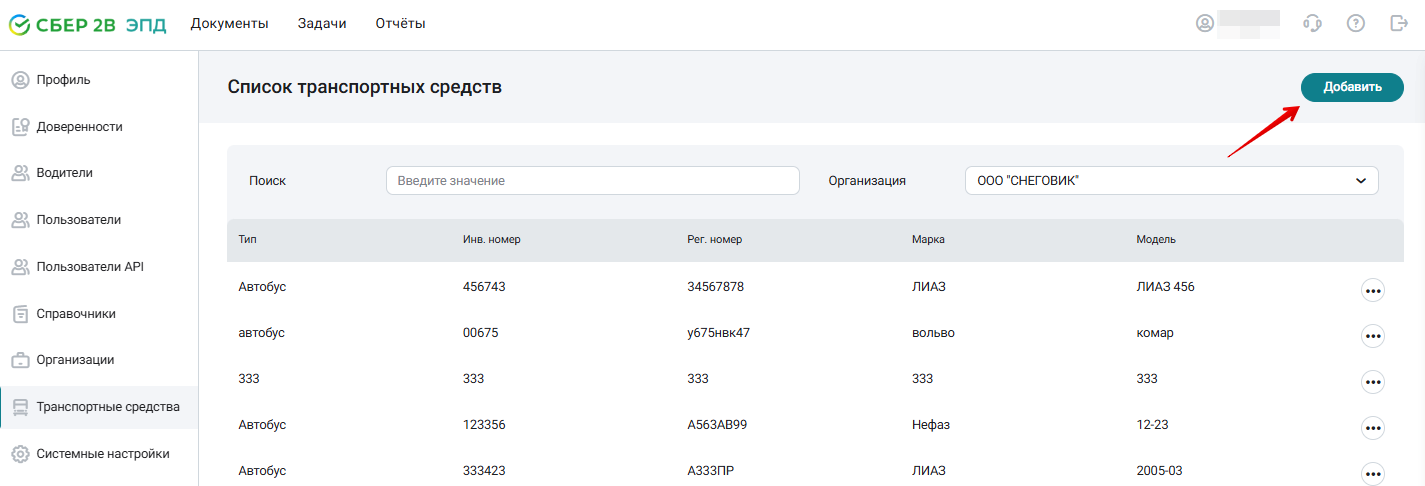This screenshot has height=486, width=1425.
Task: Click the Организации briefcase icon
Action: point(20,360)
